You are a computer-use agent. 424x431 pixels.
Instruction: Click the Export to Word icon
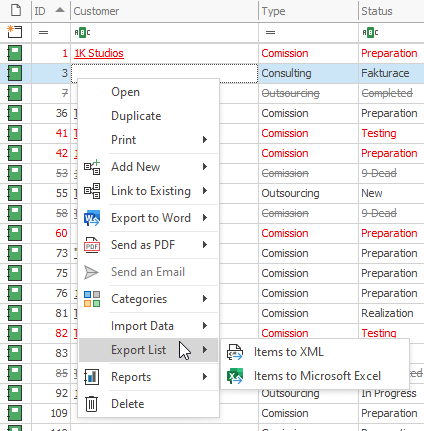(x=92, y=218)
